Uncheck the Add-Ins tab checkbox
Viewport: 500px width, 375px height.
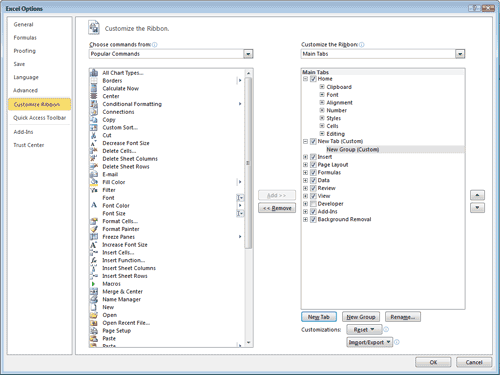pos(313,211)
